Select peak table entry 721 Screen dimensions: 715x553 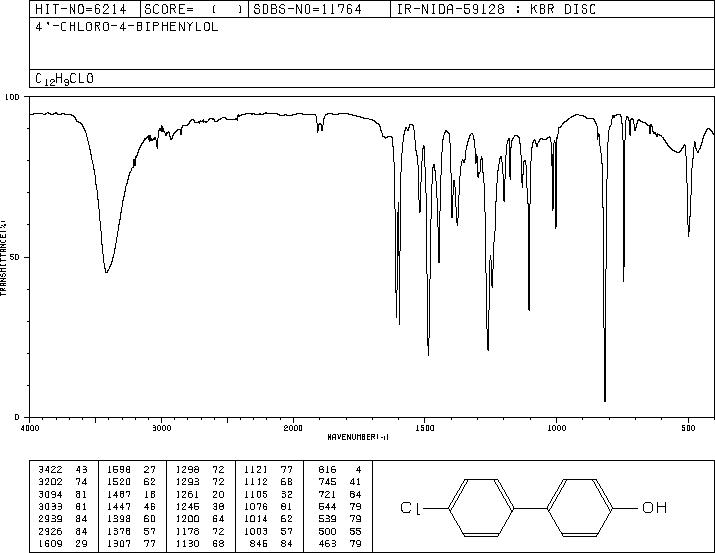coord(327,494)
